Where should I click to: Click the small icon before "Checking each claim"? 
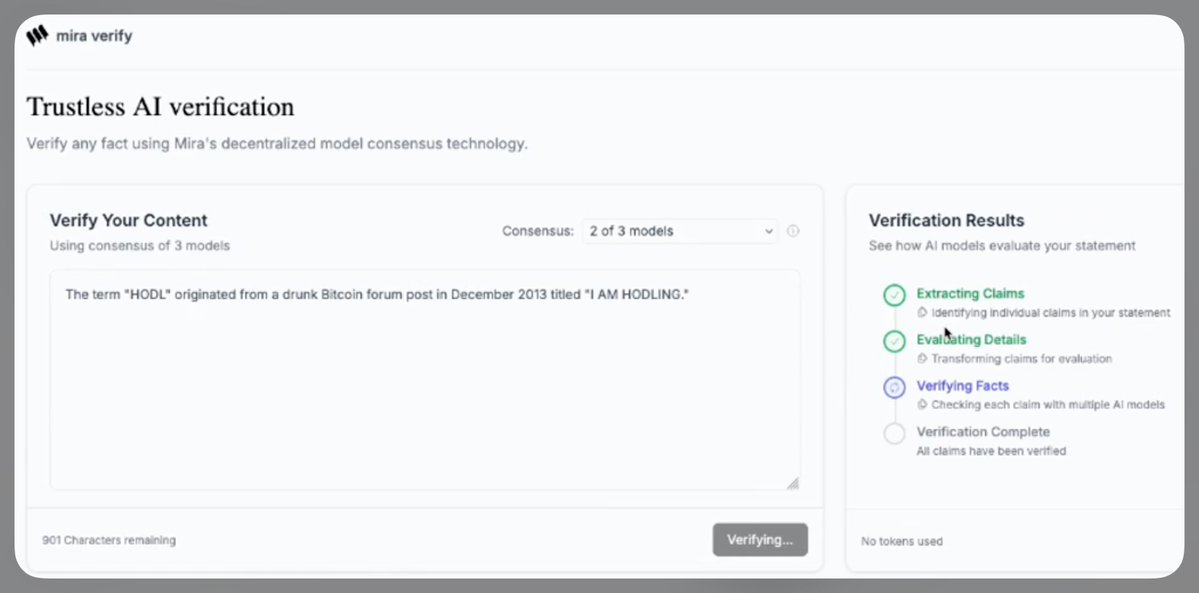click(x=922, y=404)
